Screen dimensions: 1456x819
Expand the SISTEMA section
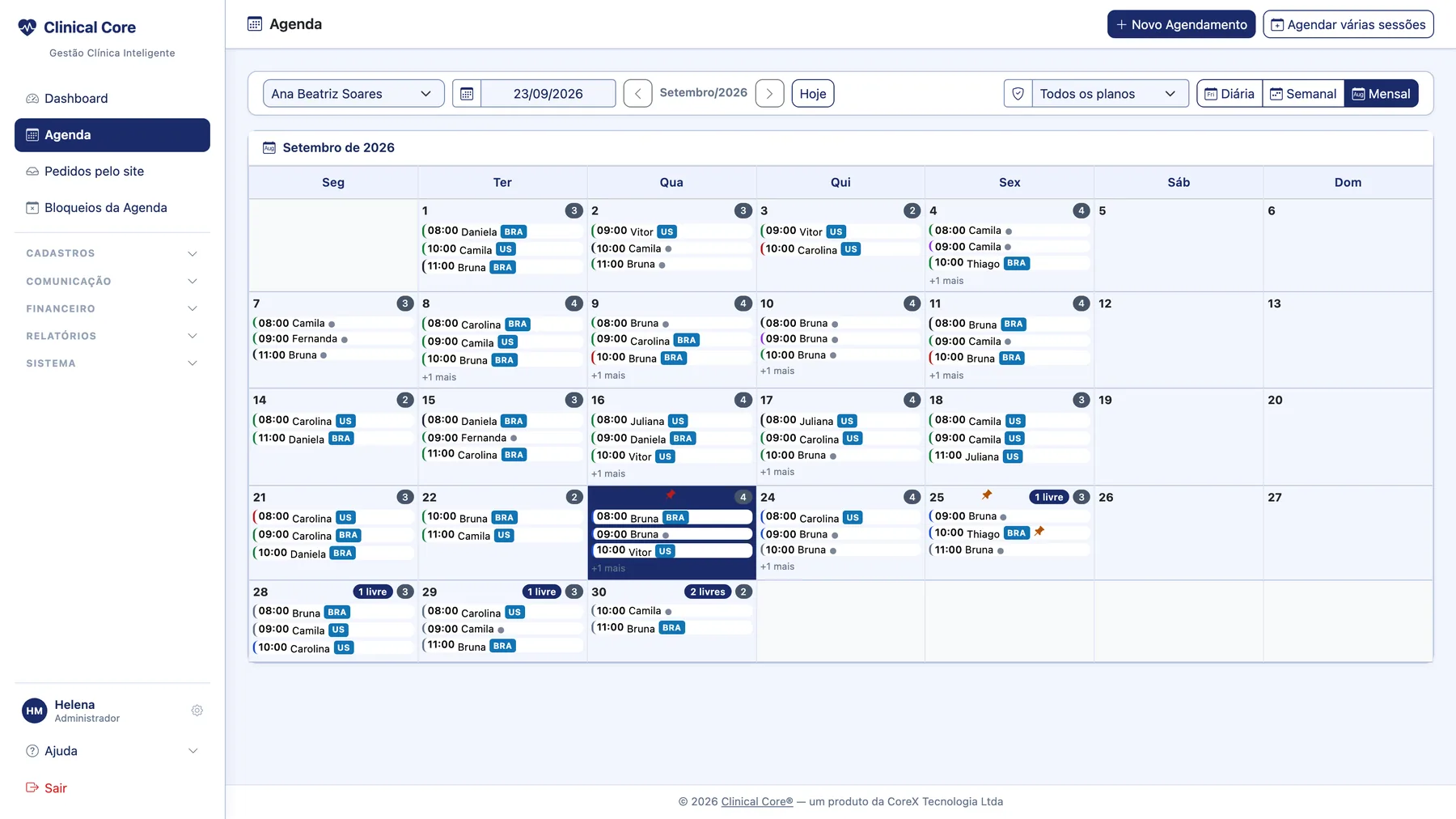(x=112, y=363)
